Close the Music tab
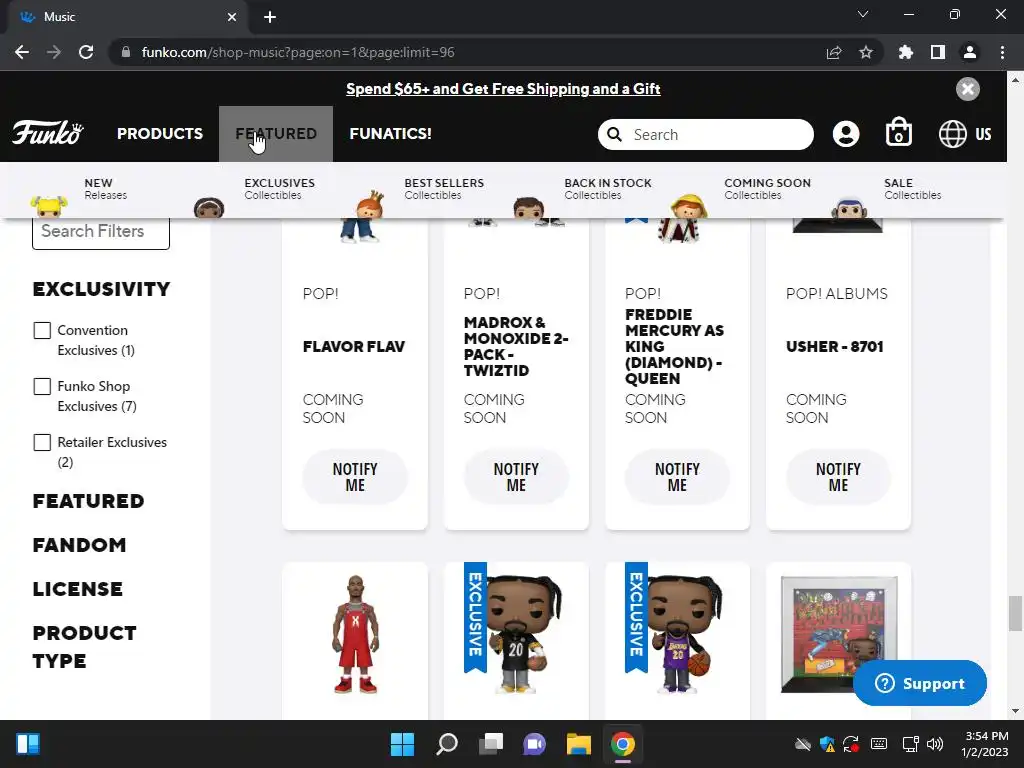The height and width of the screenshot is (768, 1024). click(x=232, y=17)
